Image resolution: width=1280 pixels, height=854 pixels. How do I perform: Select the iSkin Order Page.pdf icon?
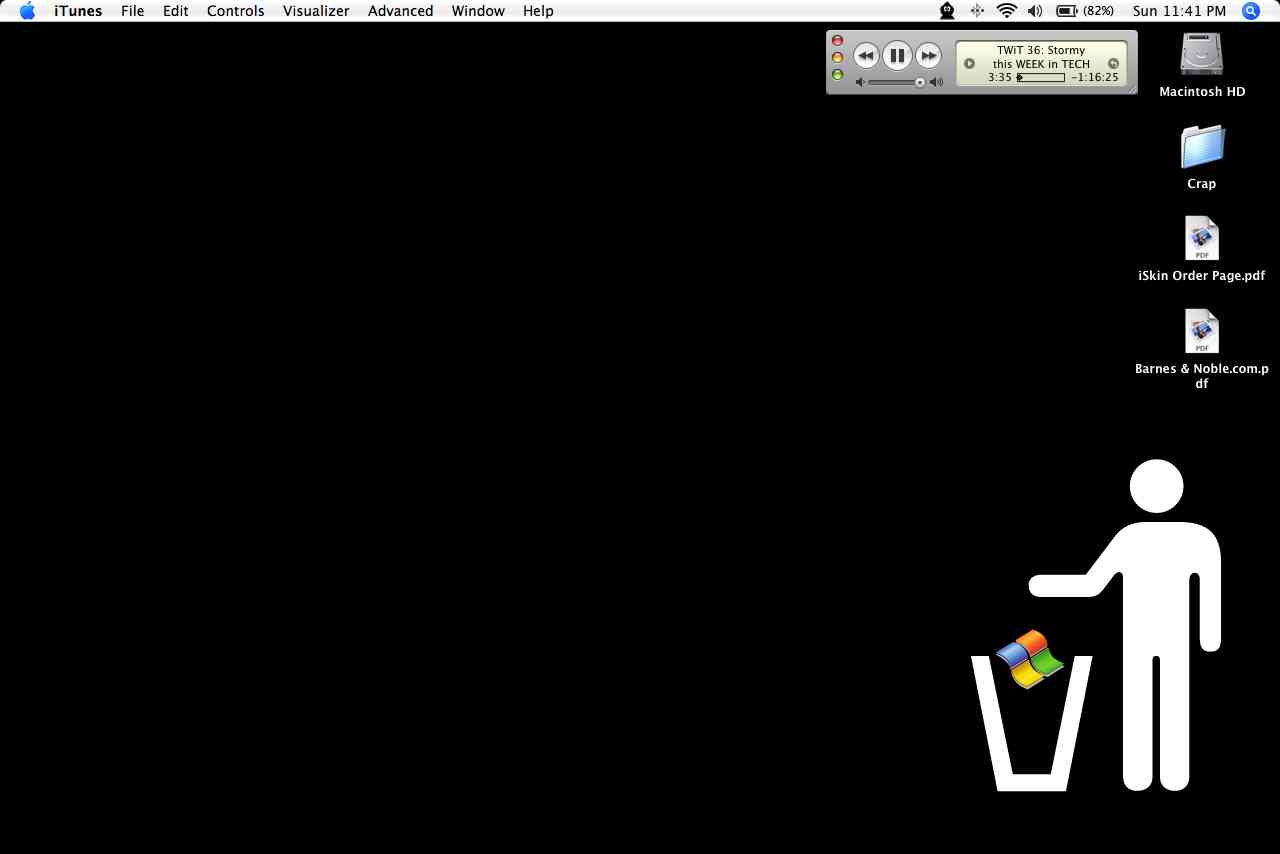1202,239
